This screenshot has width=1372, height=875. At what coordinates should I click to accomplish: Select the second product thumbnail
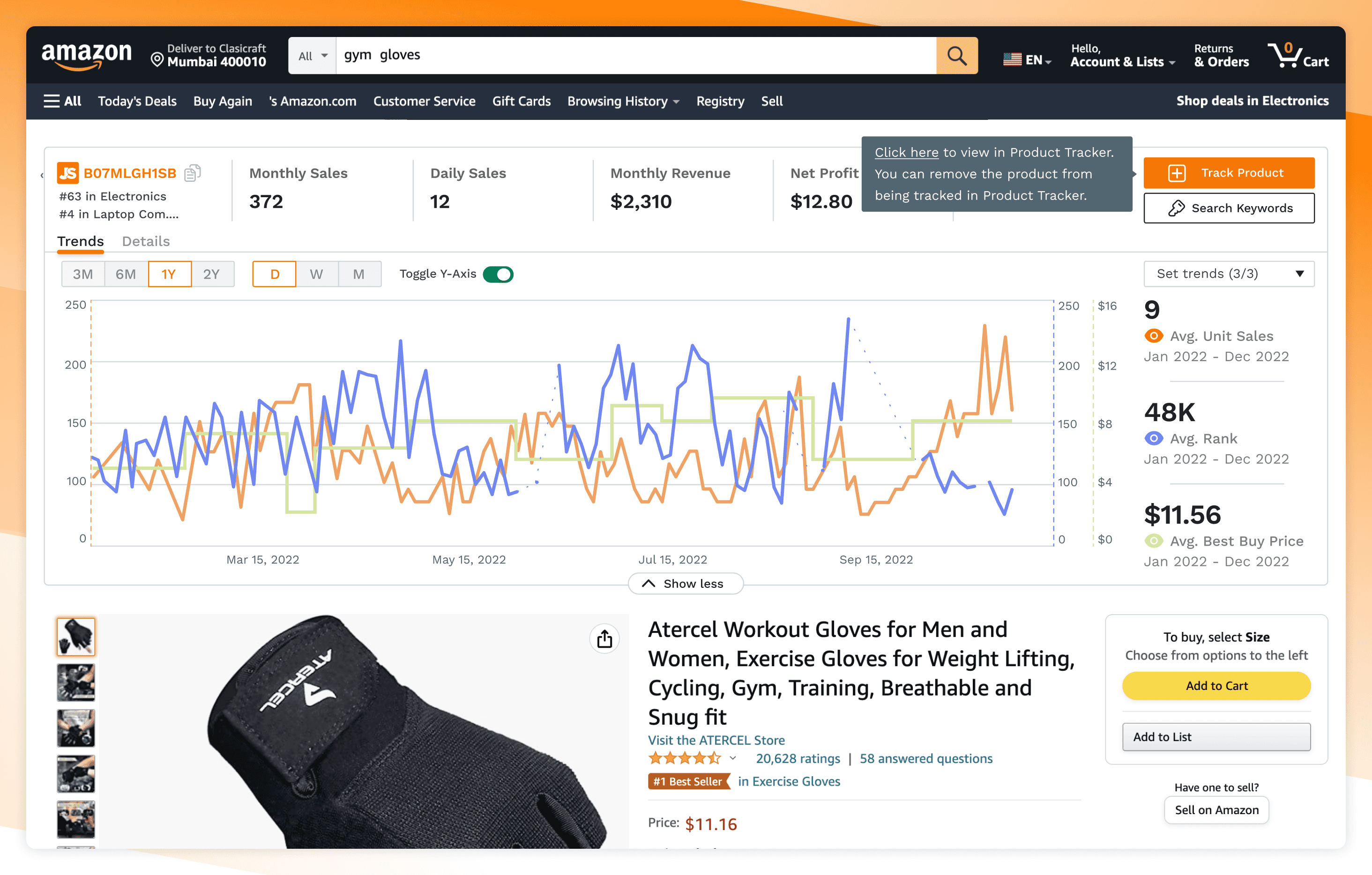[76, 682]
